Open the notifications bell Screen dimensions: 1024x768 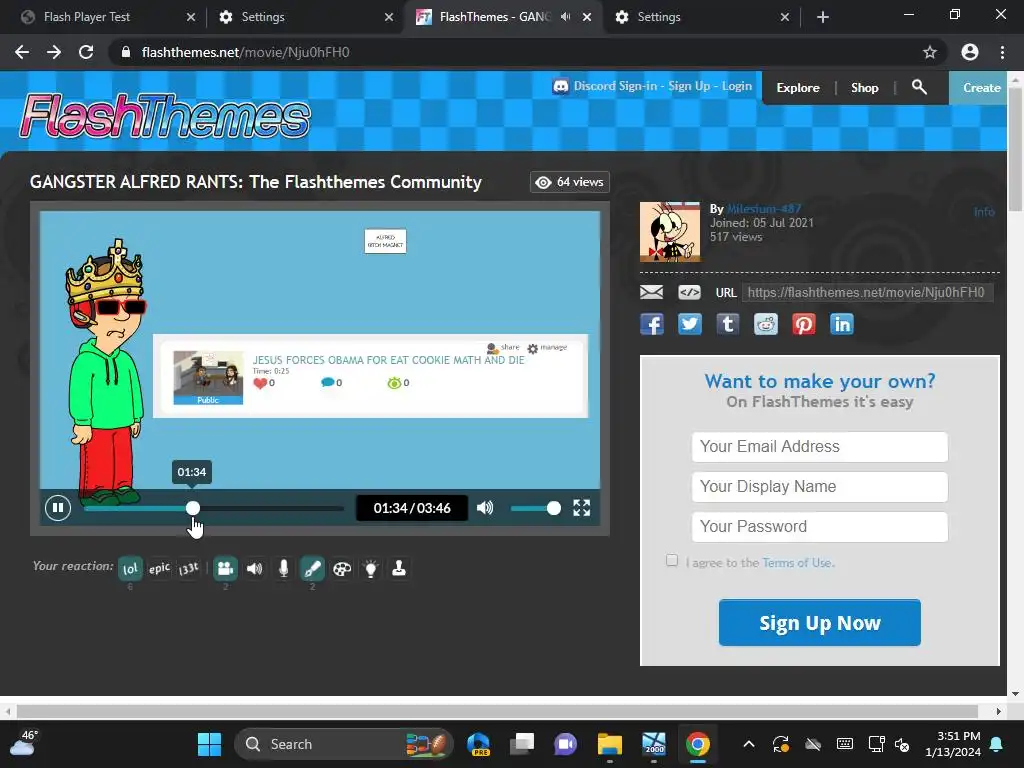(997, 744)
